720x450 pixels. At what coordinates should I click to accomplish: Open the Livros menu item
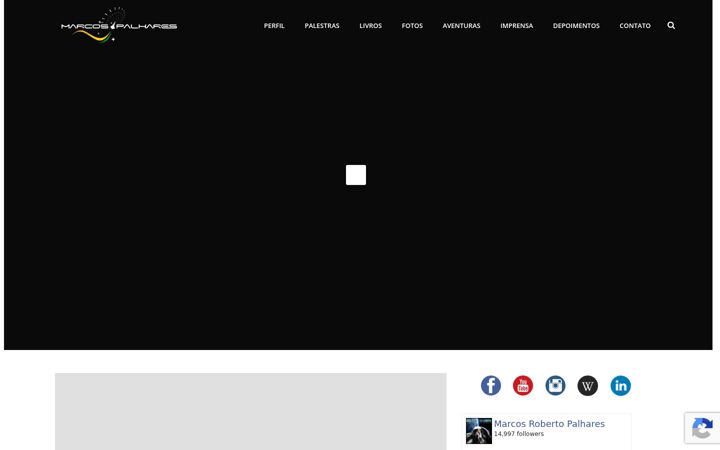point(371,26)
